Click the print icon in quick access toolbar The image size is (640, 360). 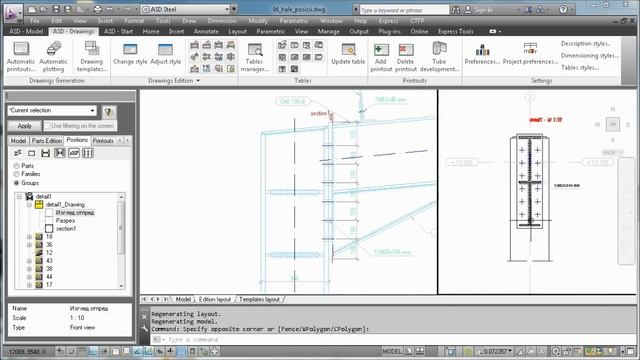pos(97,9)
